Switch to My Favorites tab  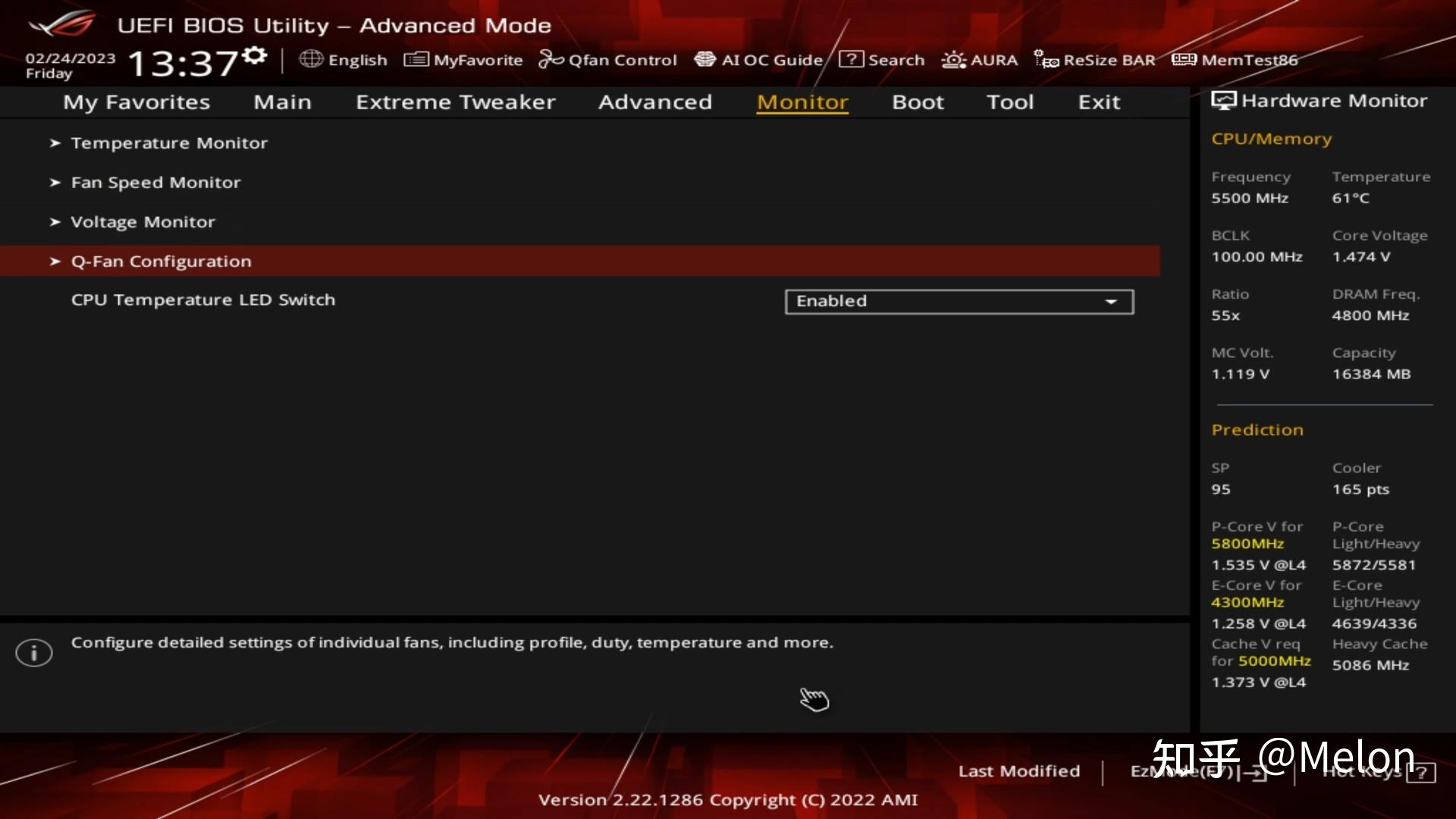(136, 102)
